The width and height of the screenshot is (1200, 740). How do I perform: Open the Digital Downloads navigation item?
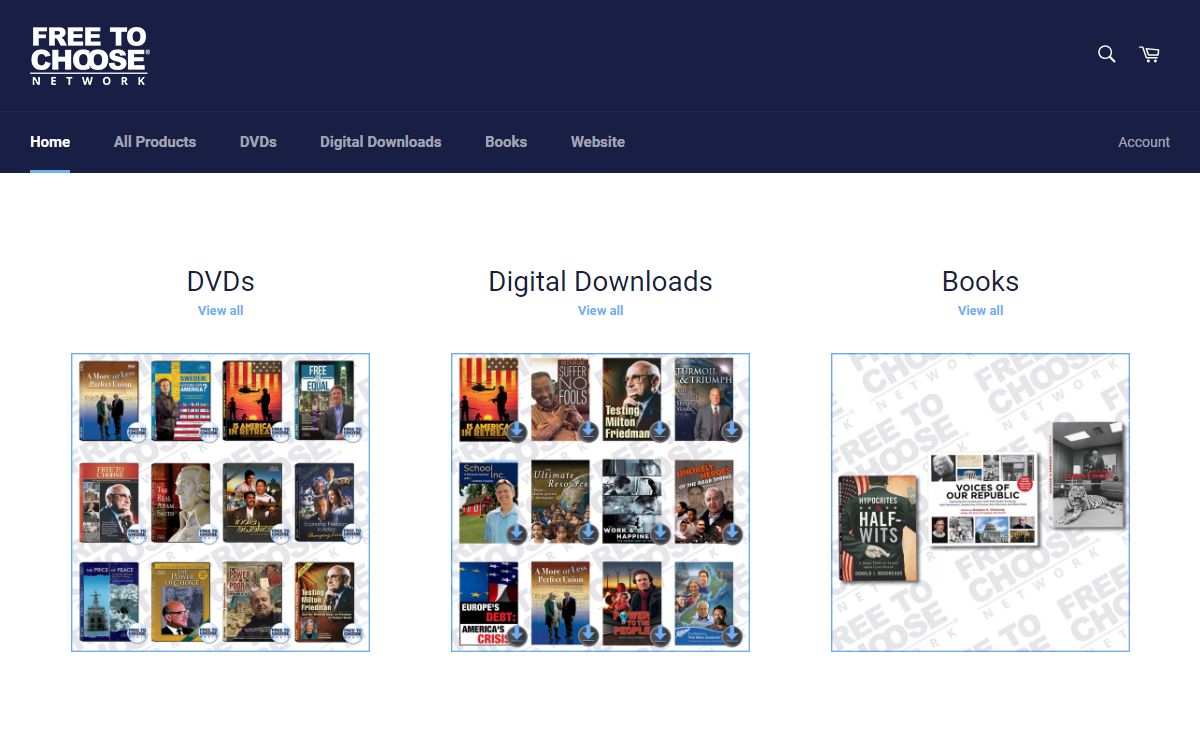[381, 142]
